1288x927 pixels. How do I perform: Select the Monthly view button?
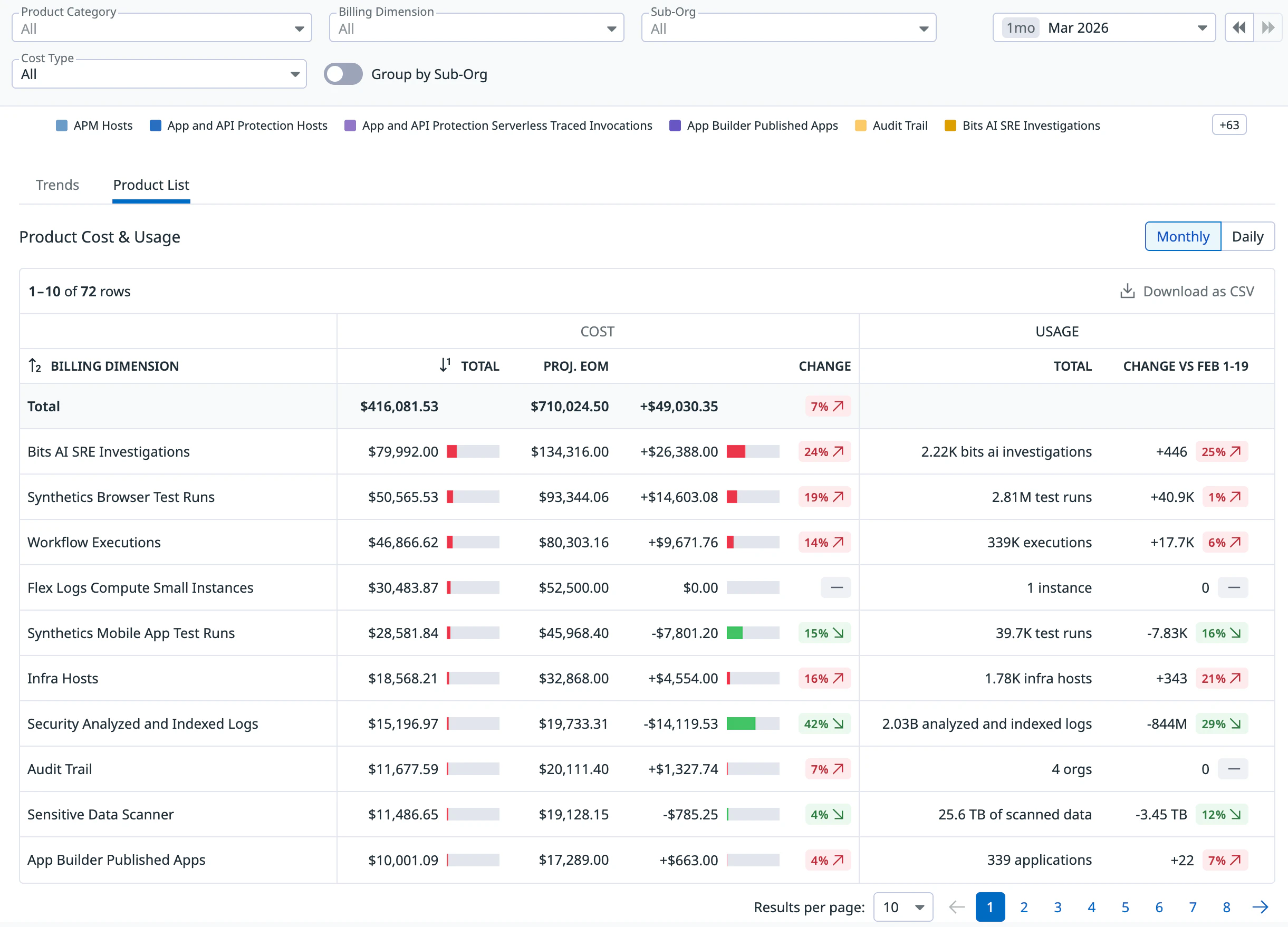(x=1183, y=237)
